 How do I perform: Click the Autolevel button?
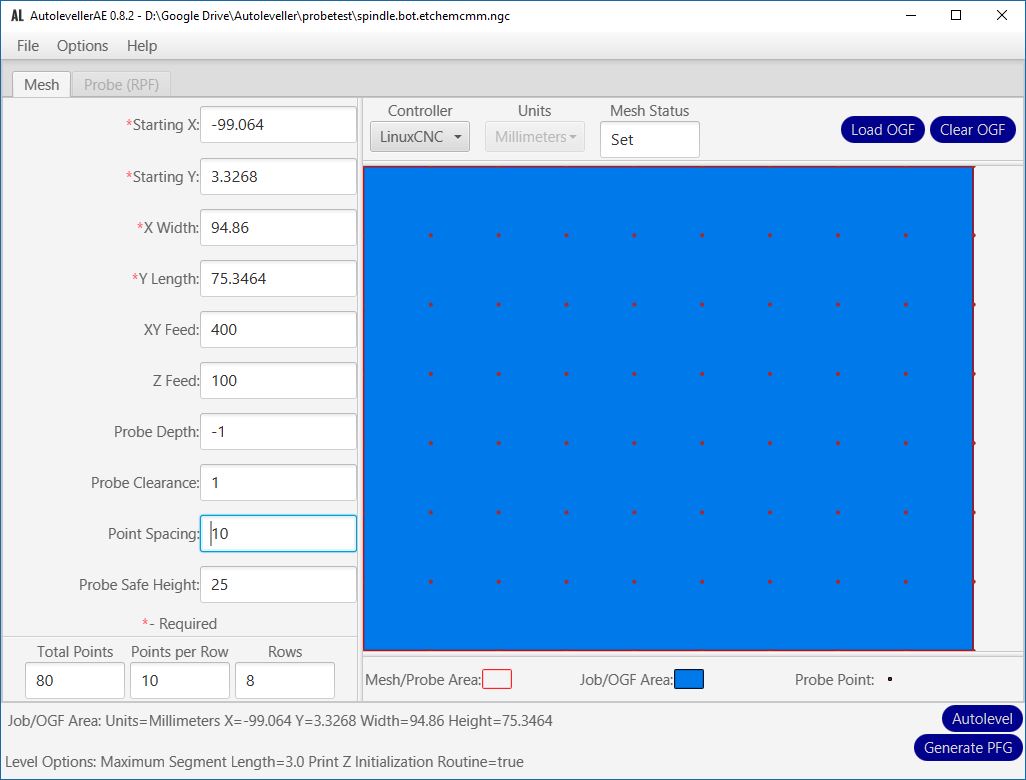pyautogui.click(x=982, y=719)
